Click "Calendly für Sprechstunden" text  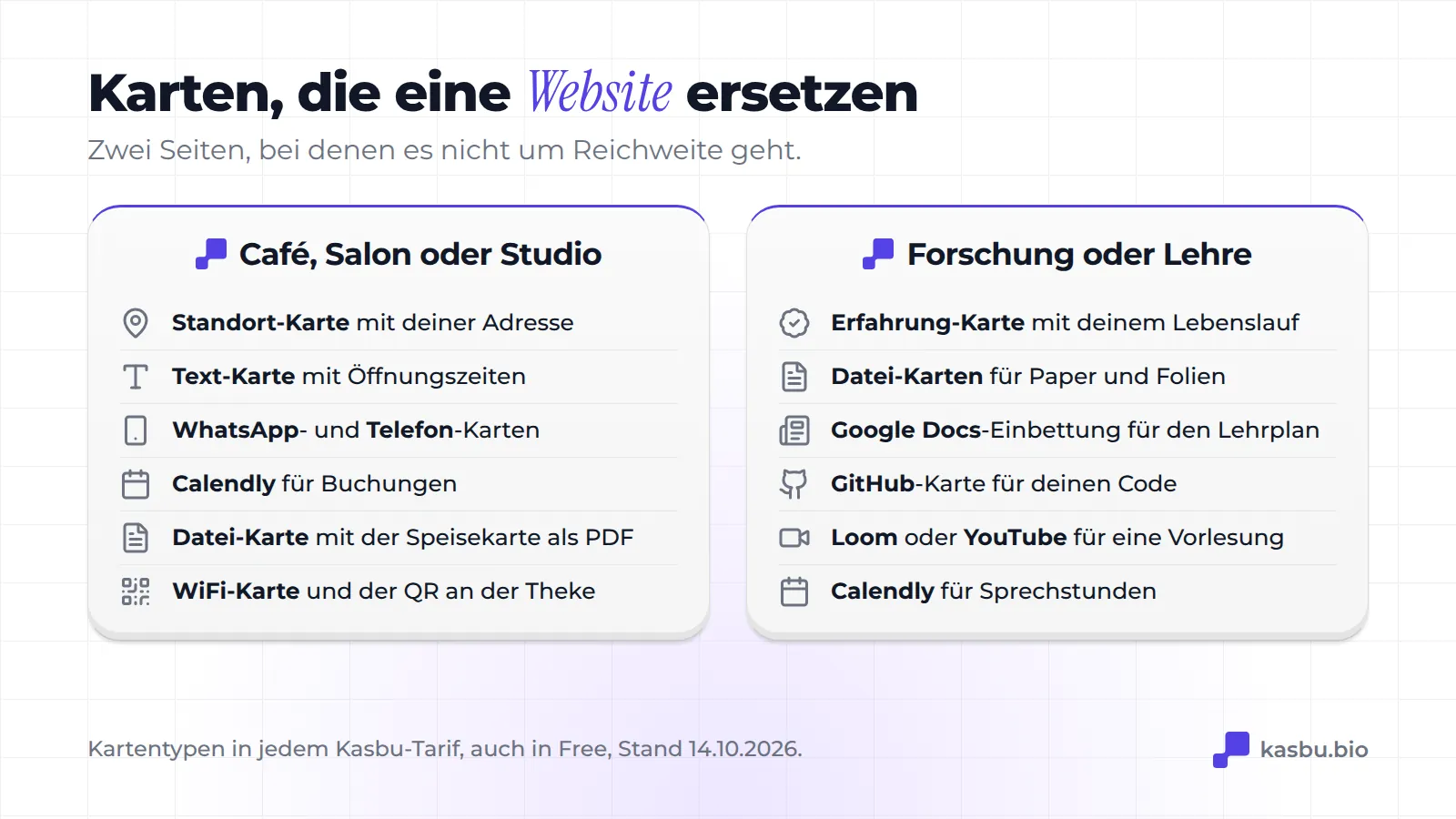coord(994,591)
